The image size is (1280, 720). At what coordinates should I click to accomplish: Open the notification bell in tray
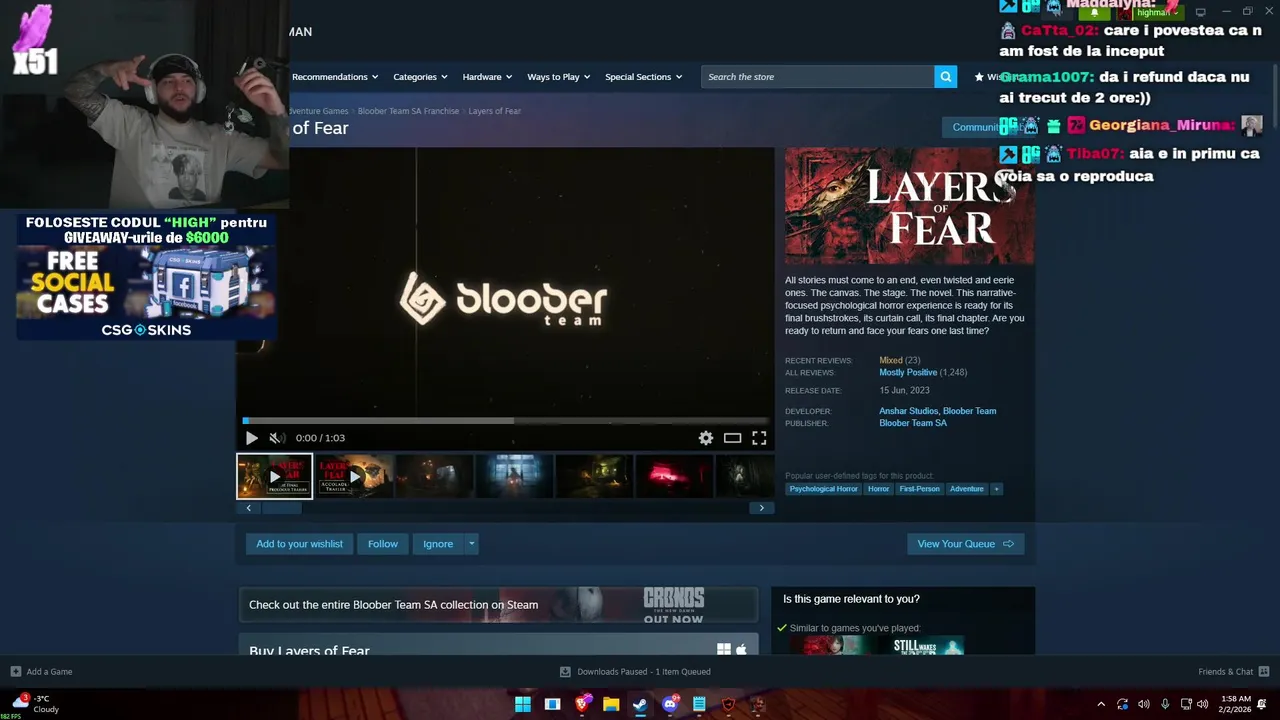coord(1262,704)
